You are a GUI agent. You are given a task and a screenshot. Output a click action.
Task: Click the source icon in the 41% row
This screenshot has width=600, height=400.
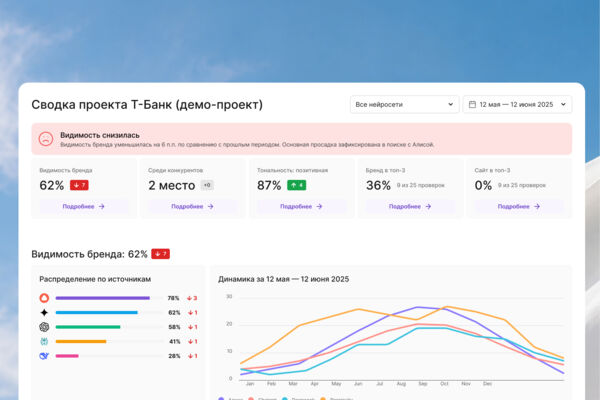(44, 342)
